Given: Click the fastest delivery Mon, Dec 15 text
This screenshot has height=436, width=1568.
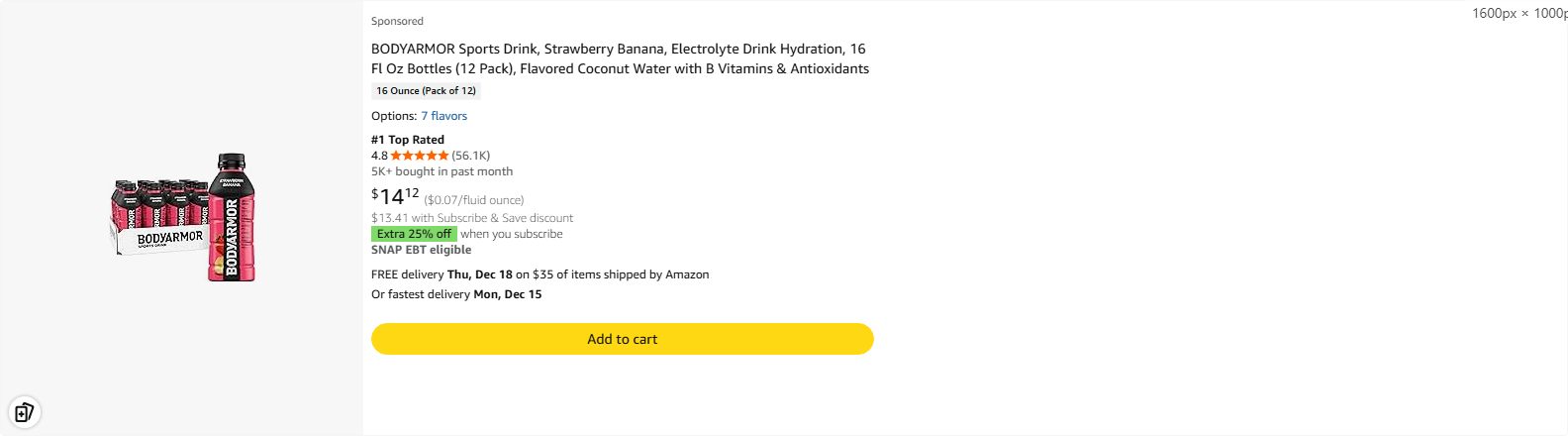Looking at the screenshot, I should tap(456, 294).
